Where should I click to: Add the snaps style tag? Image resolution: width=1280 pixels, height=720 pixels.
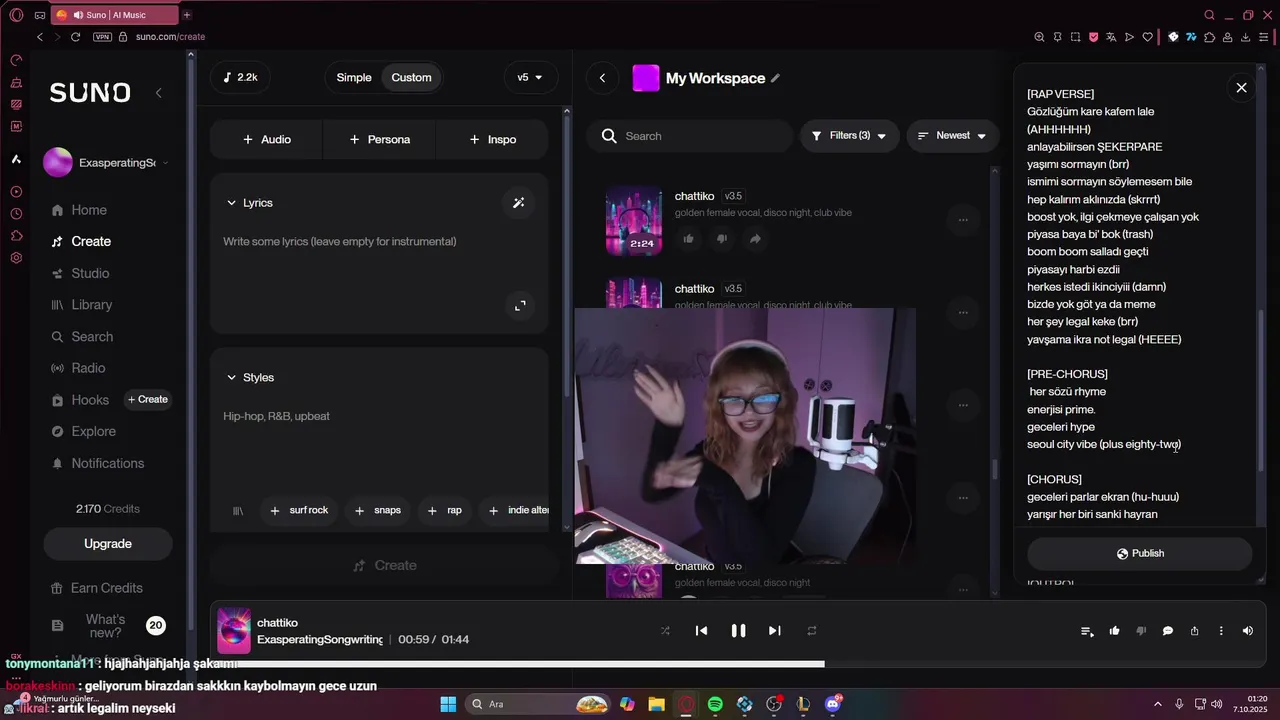pos(377,510)
